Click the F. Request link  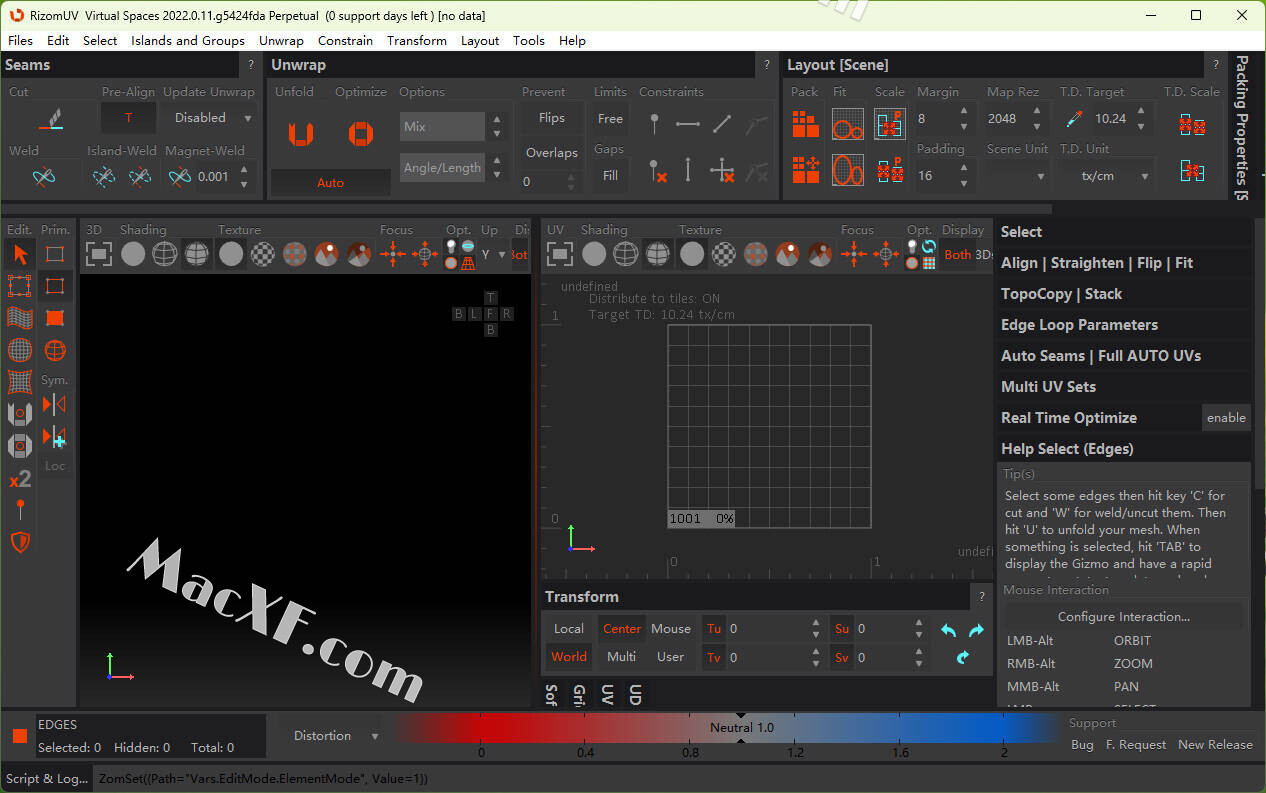pos(1136,745)
